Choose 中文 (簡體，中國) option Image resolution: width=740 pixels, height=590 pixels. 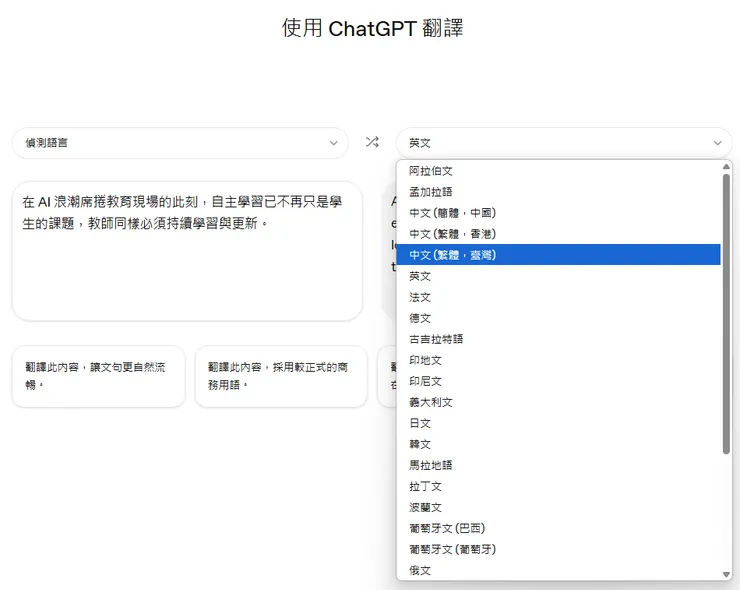click(x=559, y=213)
